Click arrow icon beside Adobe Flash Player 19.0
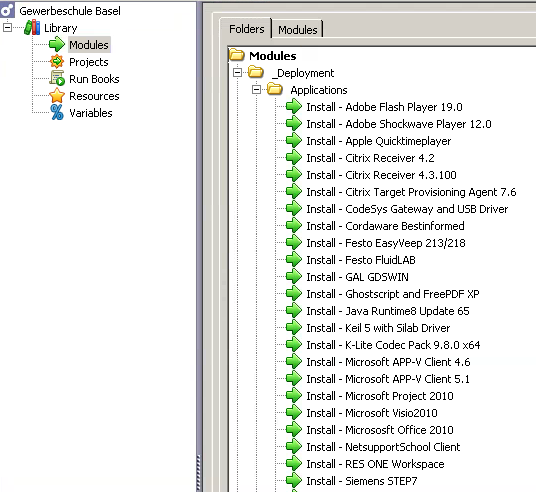Viewport: 536px width, 492px height. (x=294, y=107)
